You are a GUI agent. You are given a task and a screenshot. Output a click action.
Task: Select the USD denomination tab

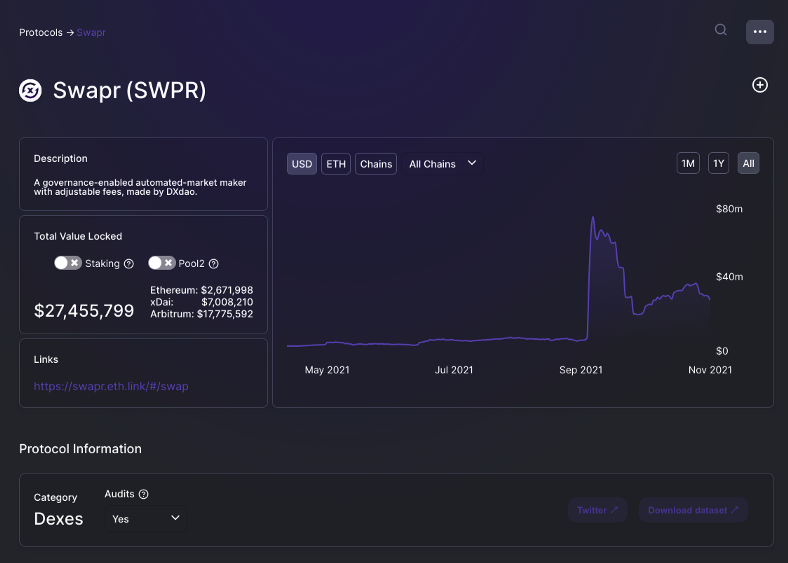(x=302, y=164)
